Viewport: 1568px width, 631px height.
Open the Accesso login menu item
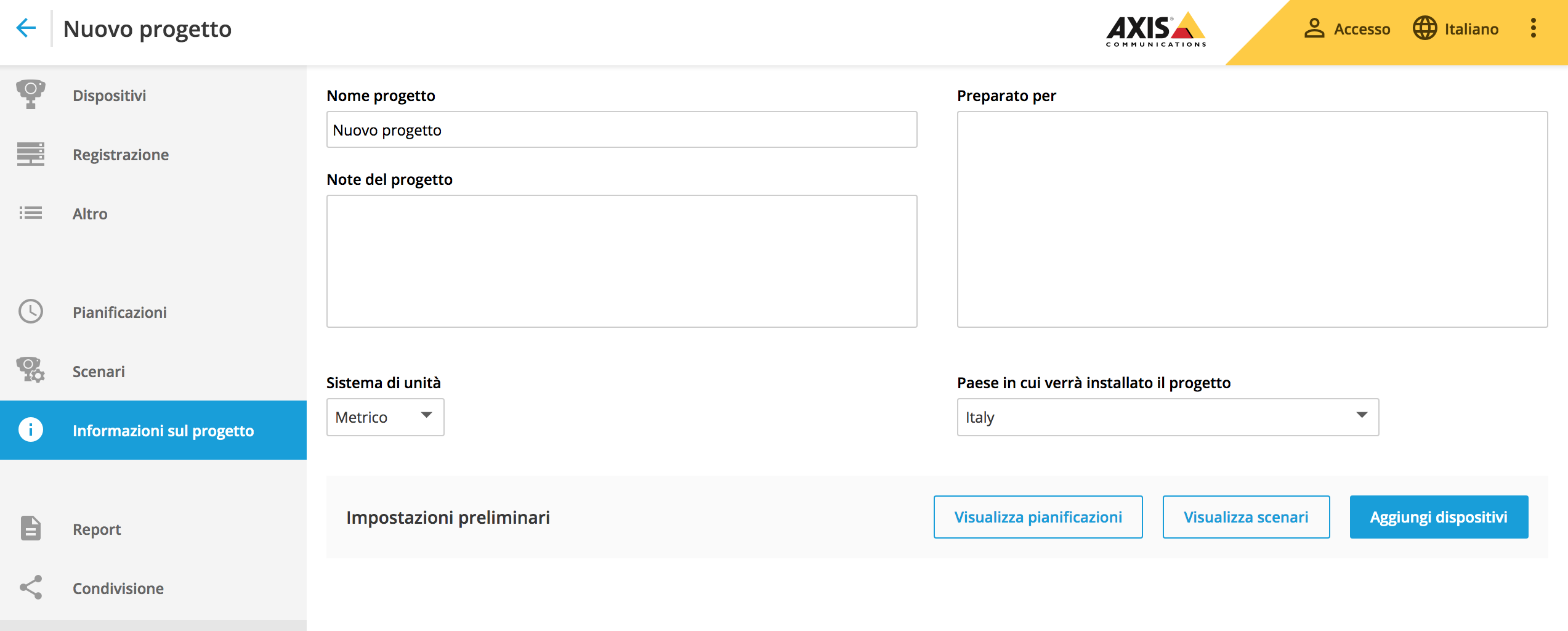1347,29
